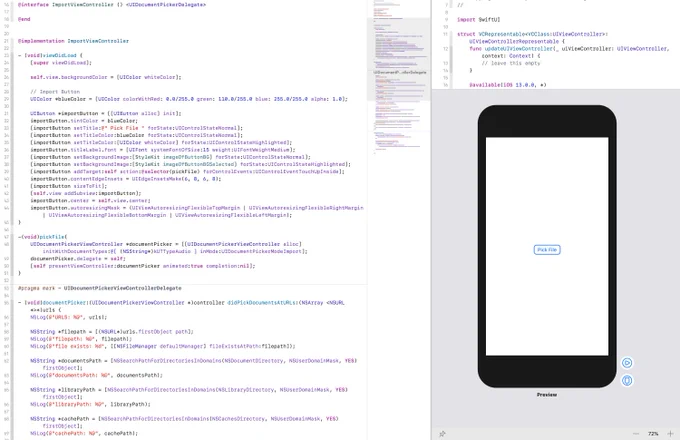Image resolution: width=680 pixels, height=440 pixels.
Task: Click the importButton.autoresizingMask line
Action: tap(196, 212)
